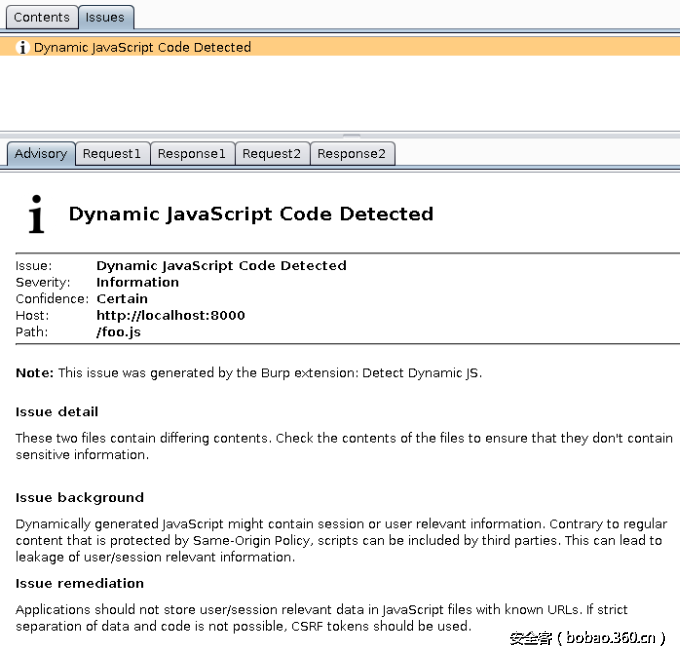680x656 pixels.
Task: Click the Issue remediation heading
Action: tap(80, 584)
